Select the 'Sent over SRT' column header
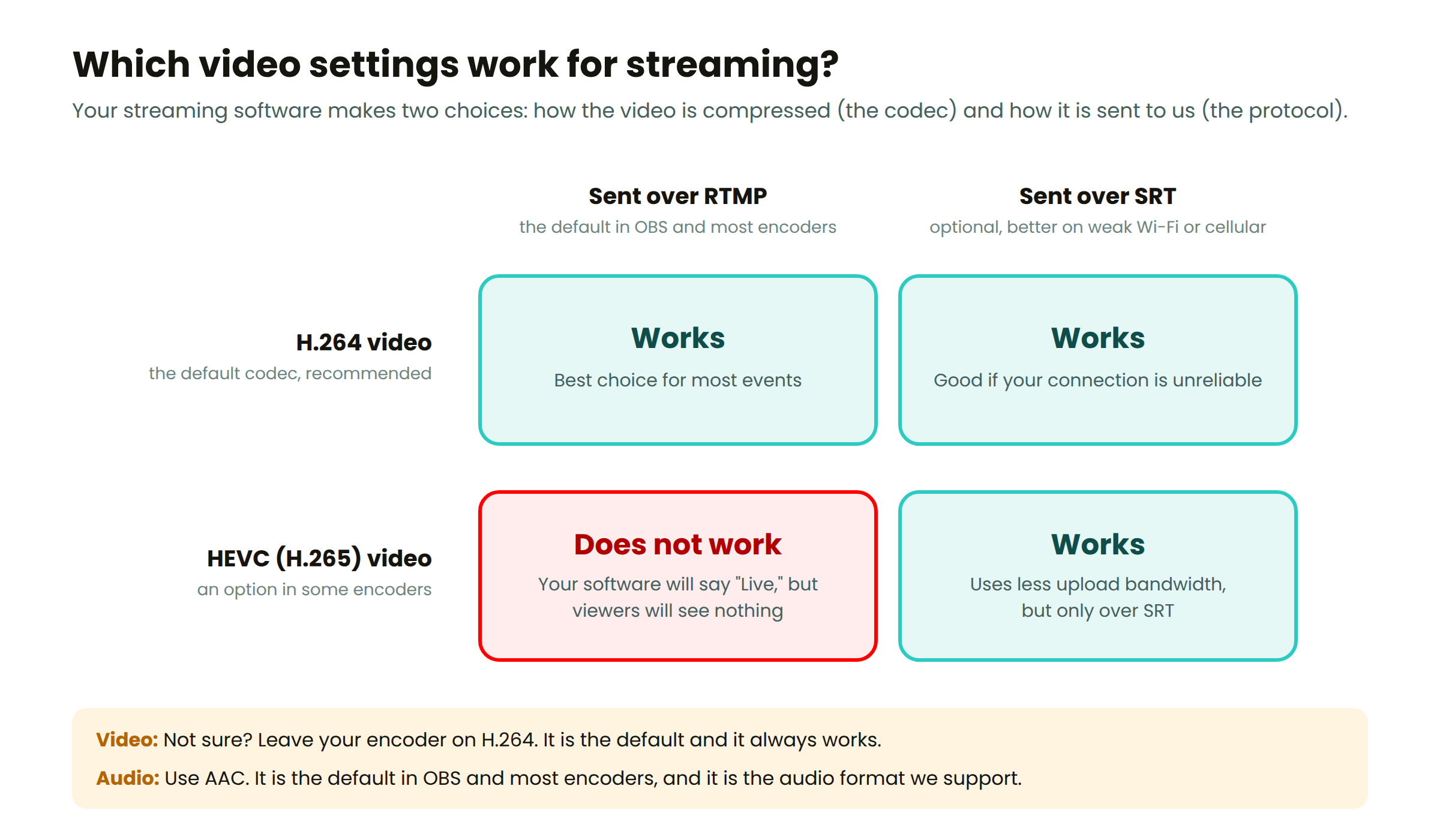The image size is (1440, 840). pos(1097,196)
